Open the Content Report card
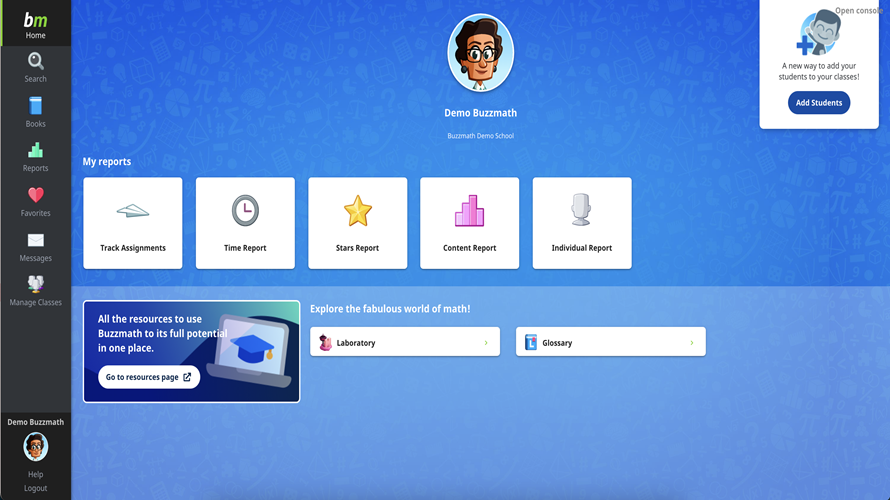 469,223
